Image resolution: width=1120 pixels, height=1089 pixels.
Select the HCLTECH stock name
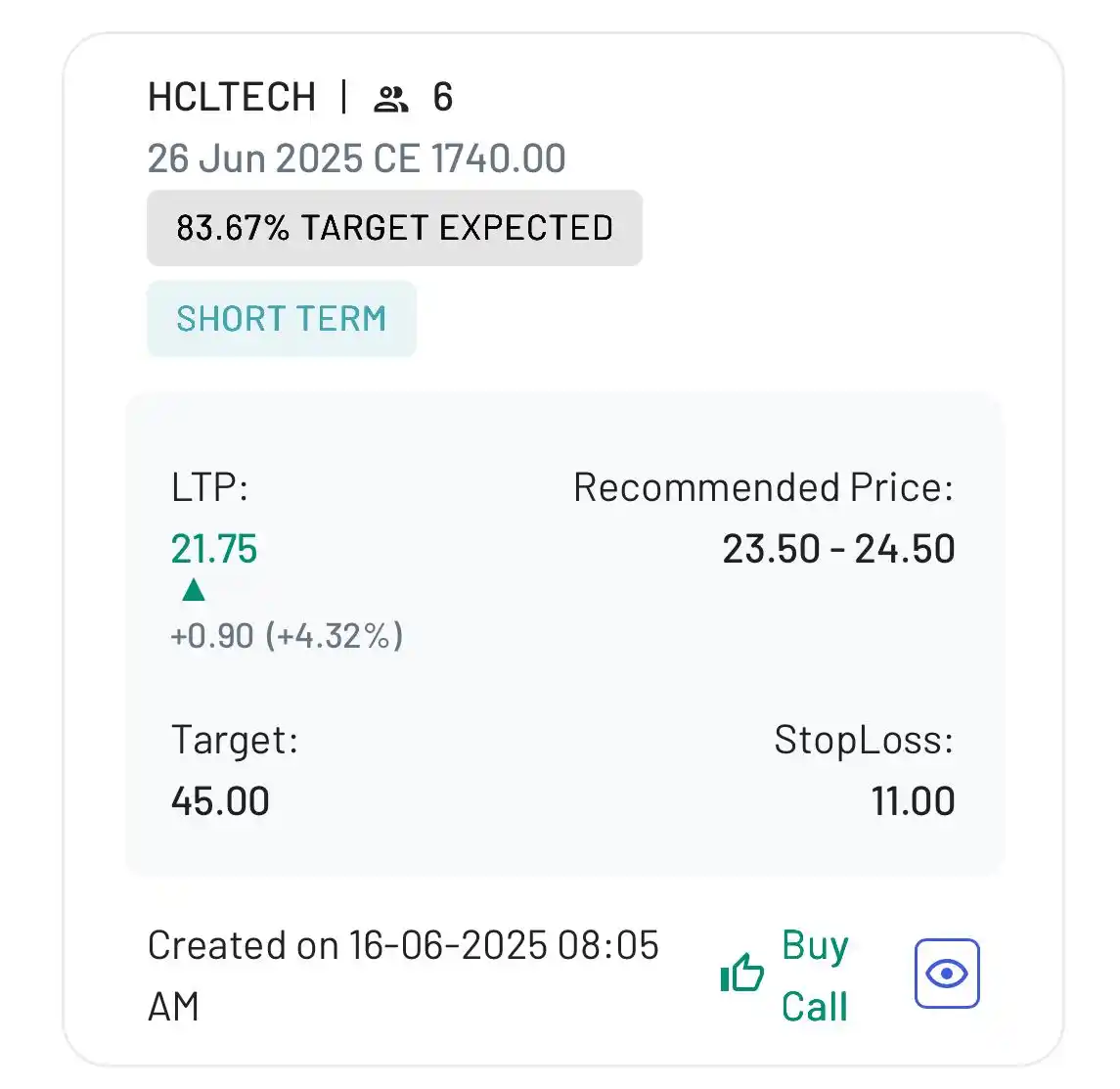(x=232, y=97)
